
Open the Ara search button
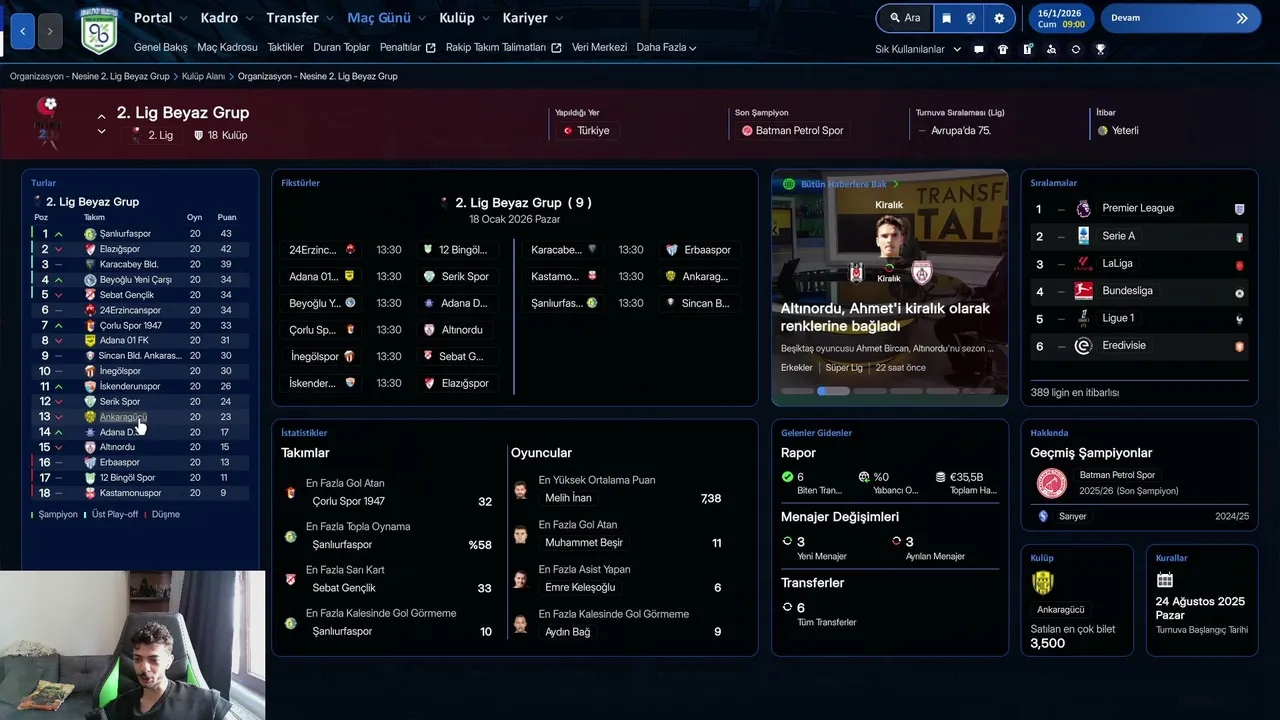point(903,18)
